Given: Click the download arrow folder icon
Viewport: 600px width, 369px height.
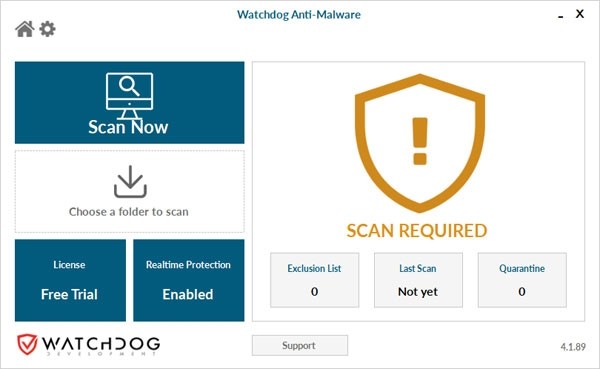Looking at the screenshot, I should (130, 182).
